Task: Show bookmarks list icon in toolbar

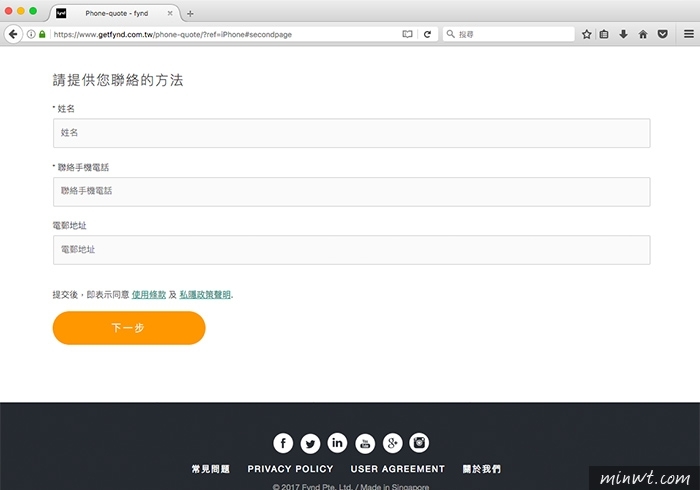Action: (604, 34)
